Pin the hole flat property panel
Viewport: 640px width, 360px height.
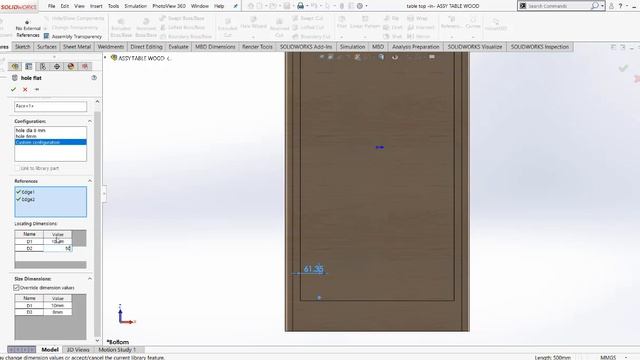[37, 89]
